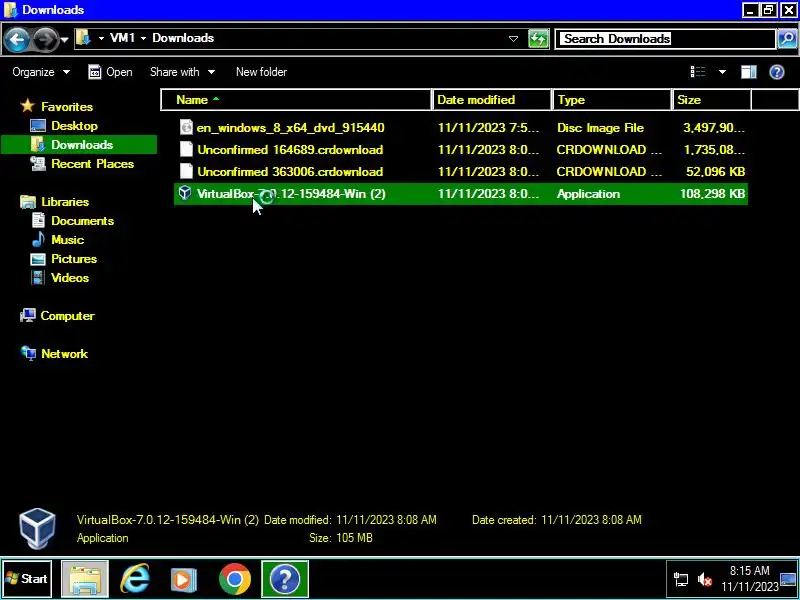The width and height of the screenshot is (800, 600).
Task: Open the view options dropdown arrow
Action: 722,72
